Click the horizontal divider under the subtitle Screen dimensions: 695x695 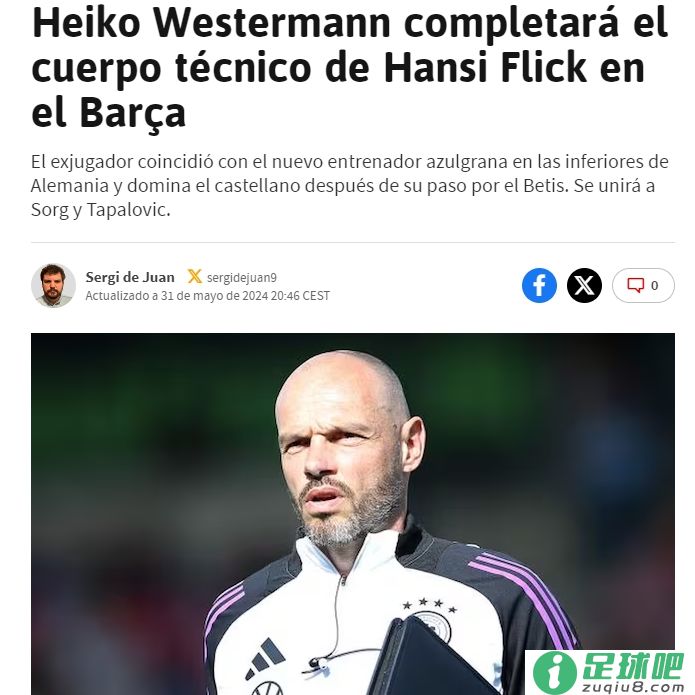tap(353, 242)
